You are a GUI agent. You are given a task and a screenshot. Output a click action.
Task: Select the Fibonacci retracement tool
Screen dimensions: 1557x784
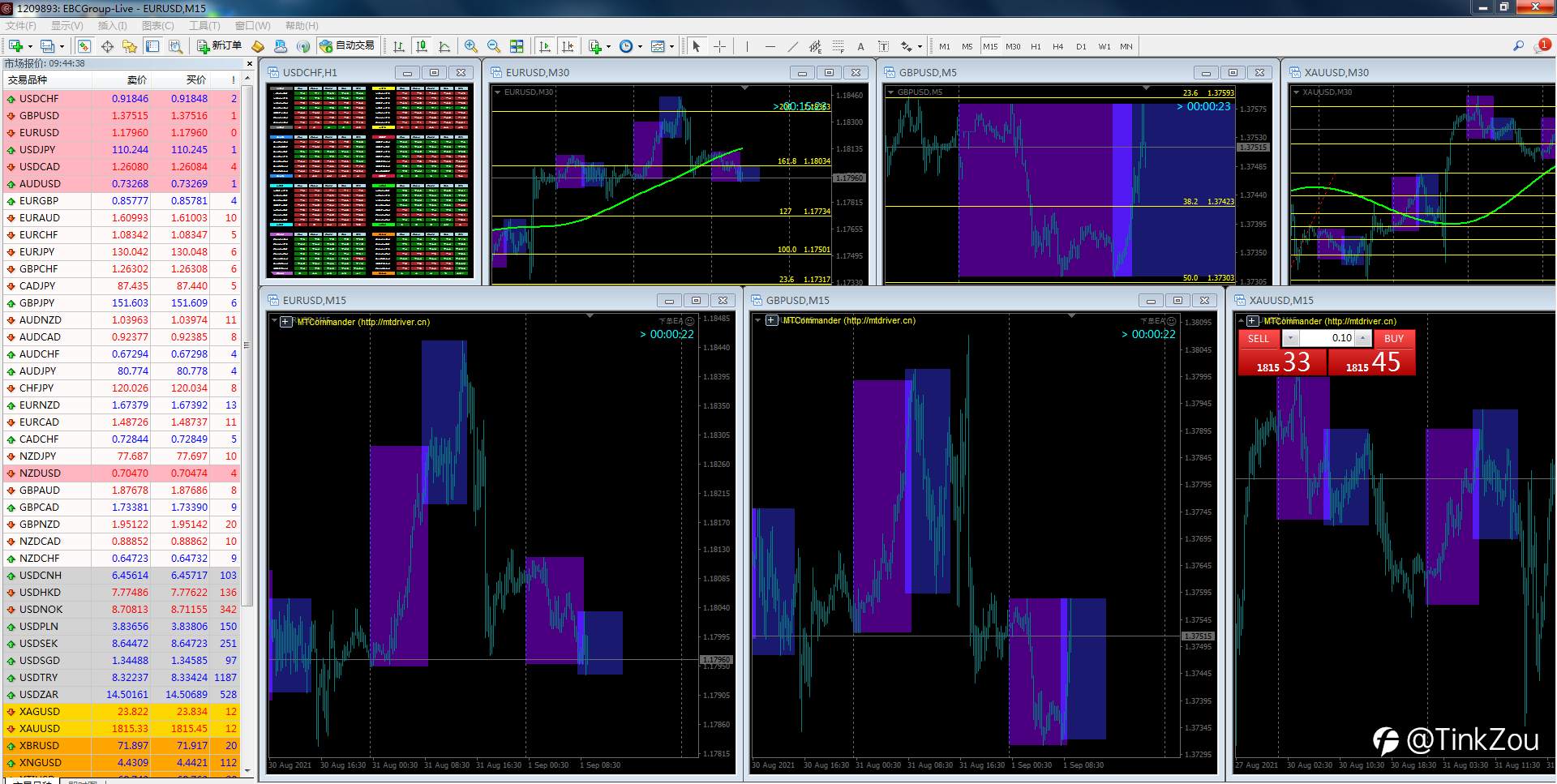(839, 46)
